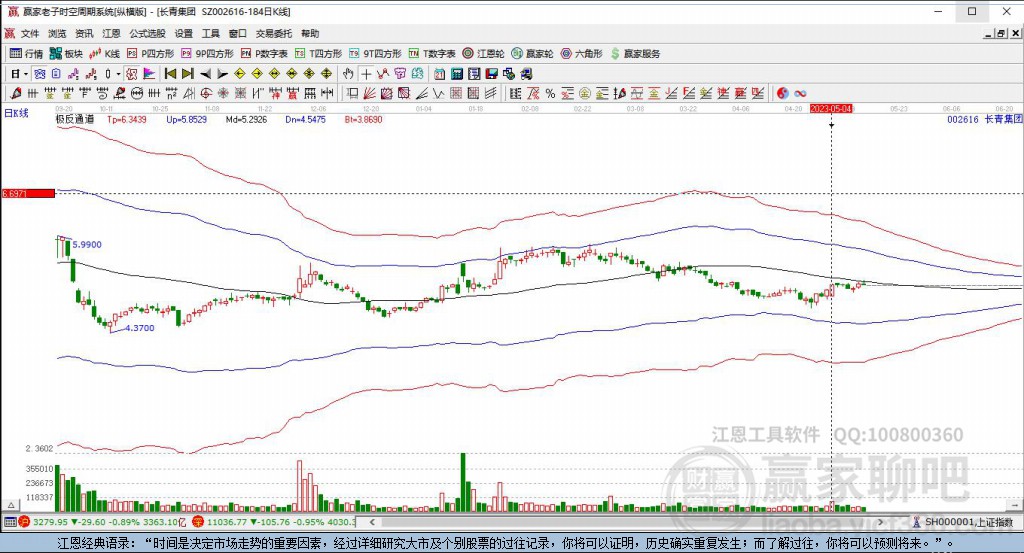Open the 资讯 menu
1024x553 pixels.
(x=84, y=33)
